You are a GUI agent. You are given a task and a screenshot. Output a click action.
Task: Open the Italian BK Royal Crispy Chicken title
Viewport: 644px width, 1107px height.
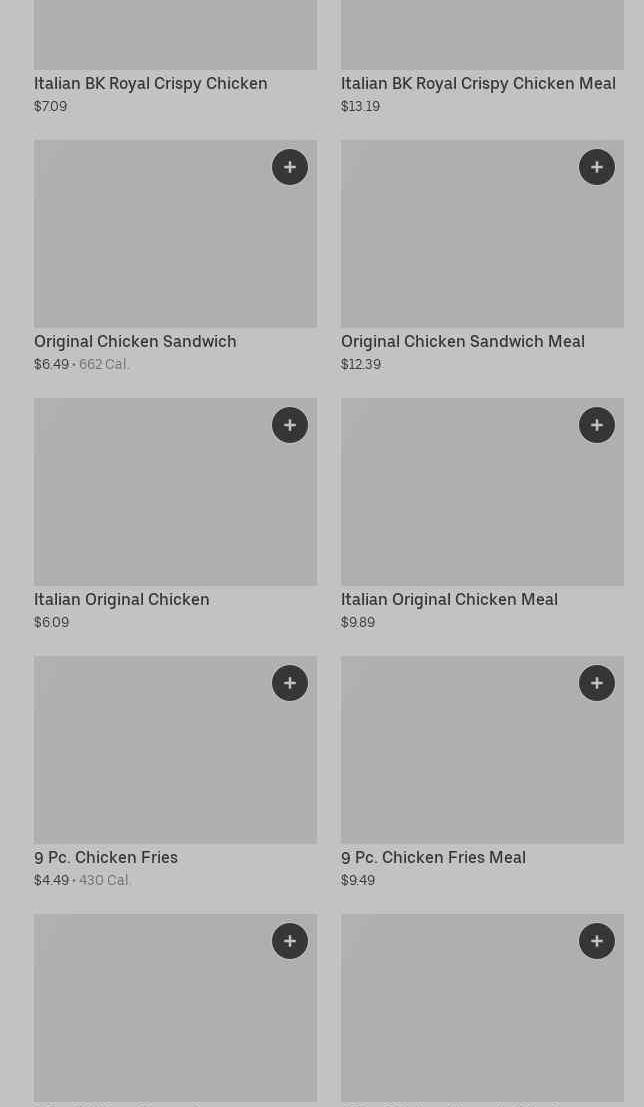tap(151, 83)
